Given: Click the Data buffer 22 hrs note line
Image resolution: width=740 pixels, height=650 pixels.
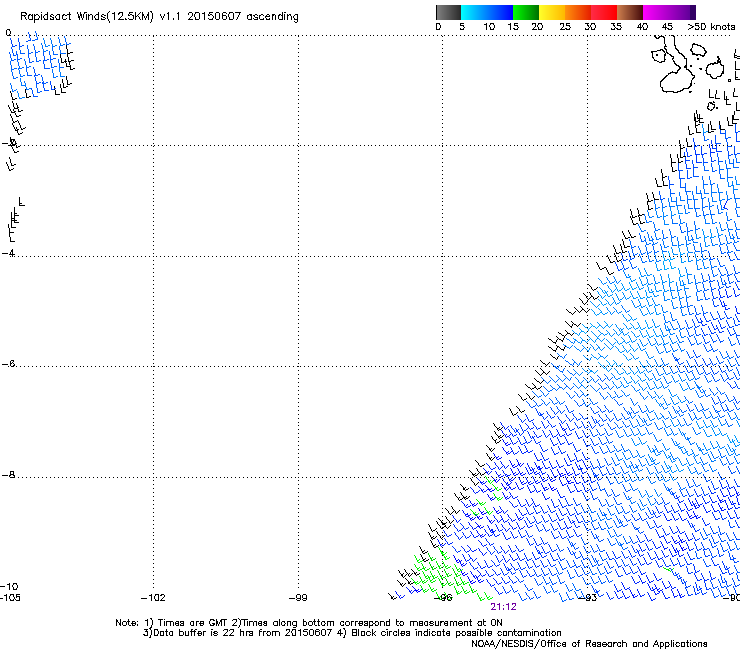Looking at the screenshot, I should pos(352,633).
